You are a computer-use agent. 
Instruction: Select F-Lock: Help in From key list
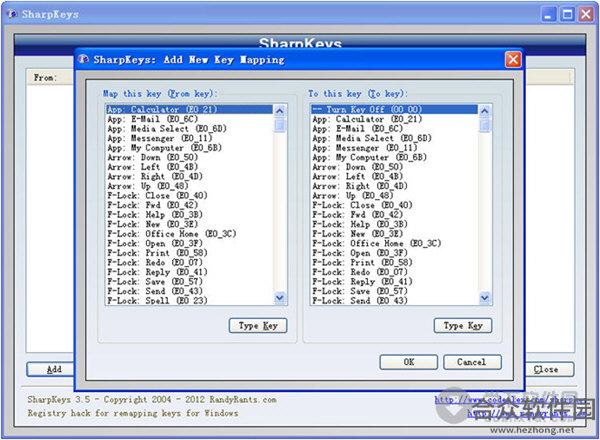pyautogui.click(x=189, y=215)
